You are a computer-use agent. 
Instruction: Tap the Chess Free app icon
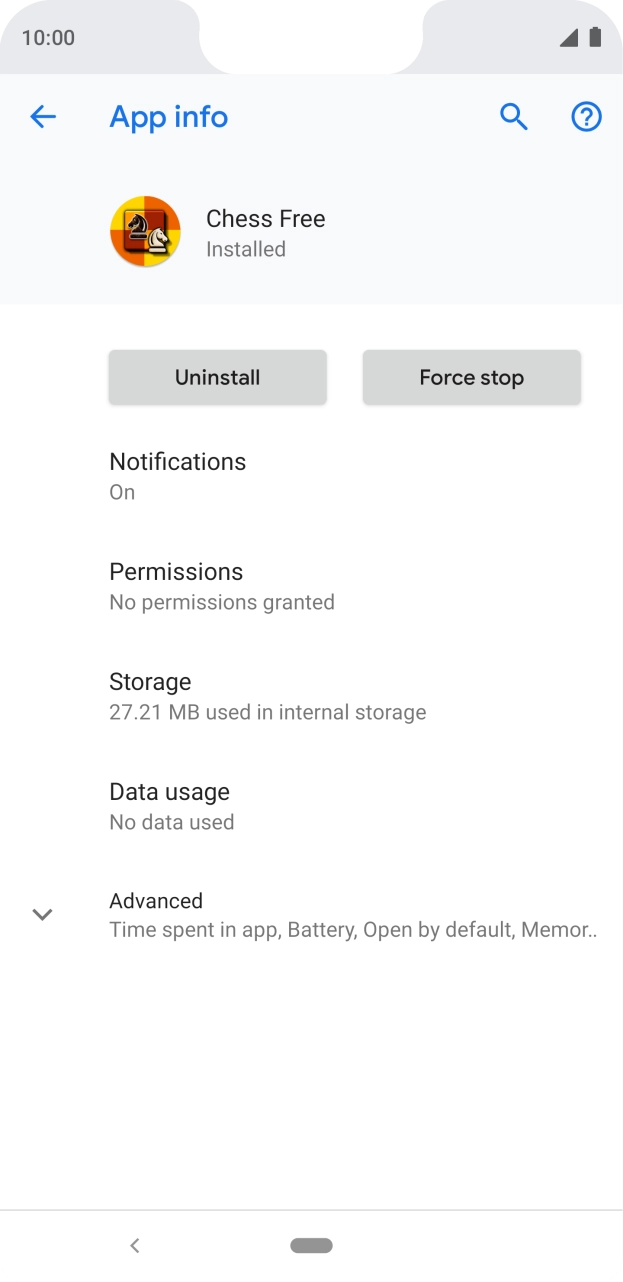click(x=145, y=232)
